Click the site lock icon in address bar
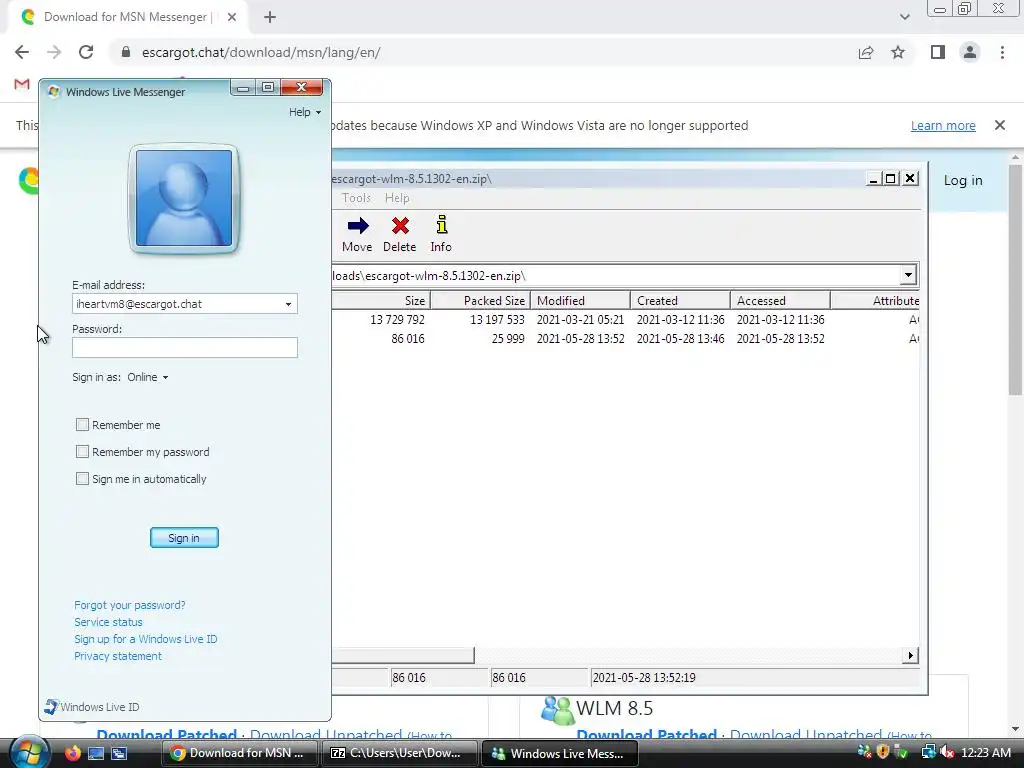Screen dimensions: 1024x768 point(126,52)
